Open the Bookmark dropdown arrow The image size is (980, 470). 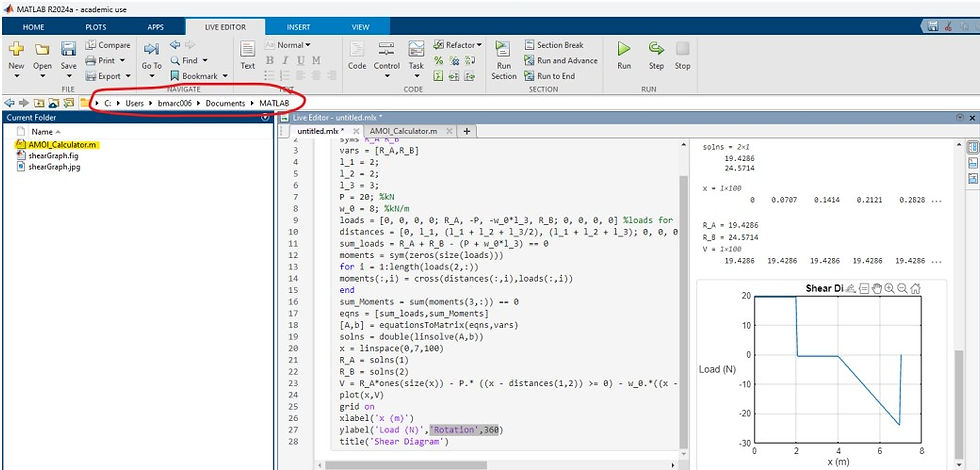click(224, 76)
